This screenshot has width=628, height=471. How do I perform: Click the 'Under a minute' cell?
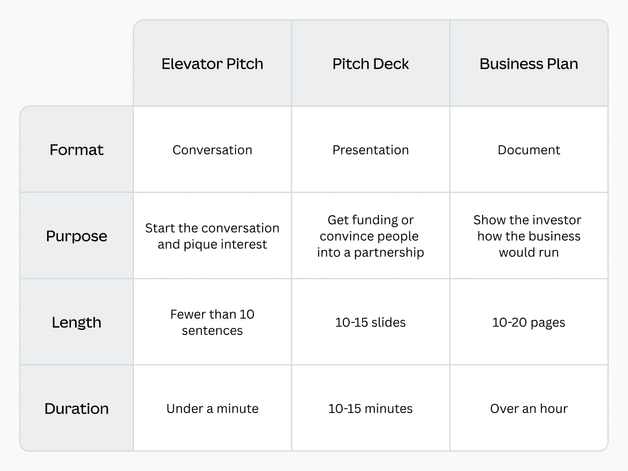pyautogui.click(x=212, y=408)
